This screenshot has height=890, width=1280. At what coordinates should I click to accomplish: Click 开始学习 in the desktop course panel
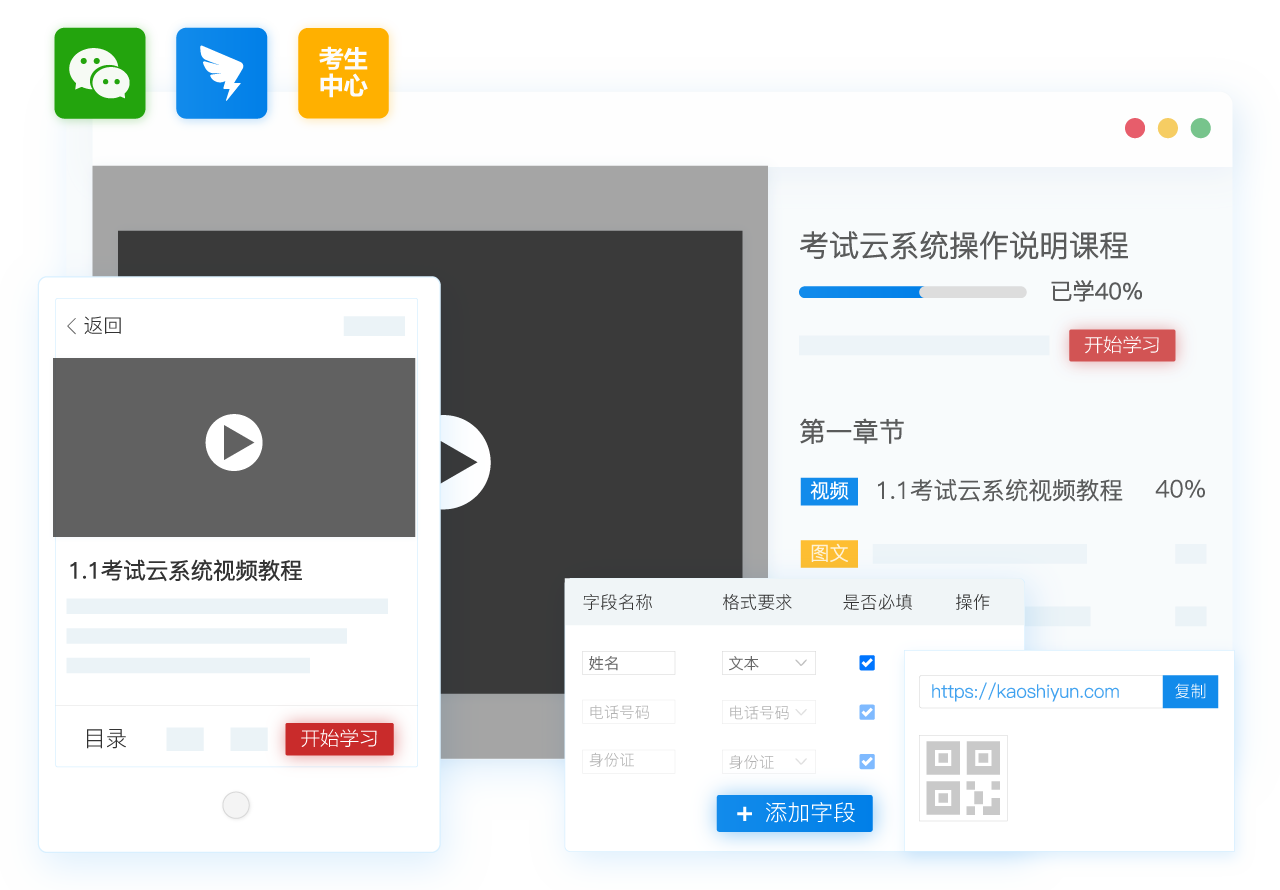click(x=1122, y=345)
